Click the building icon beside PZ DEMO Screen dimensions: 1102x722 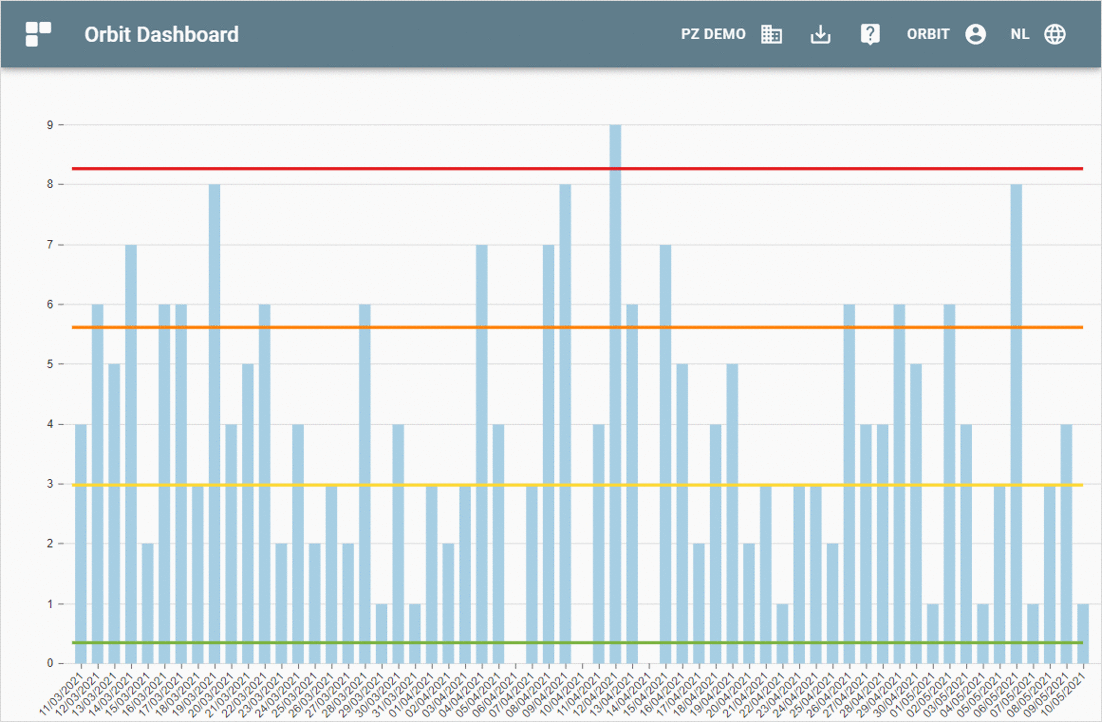(770, 33)
